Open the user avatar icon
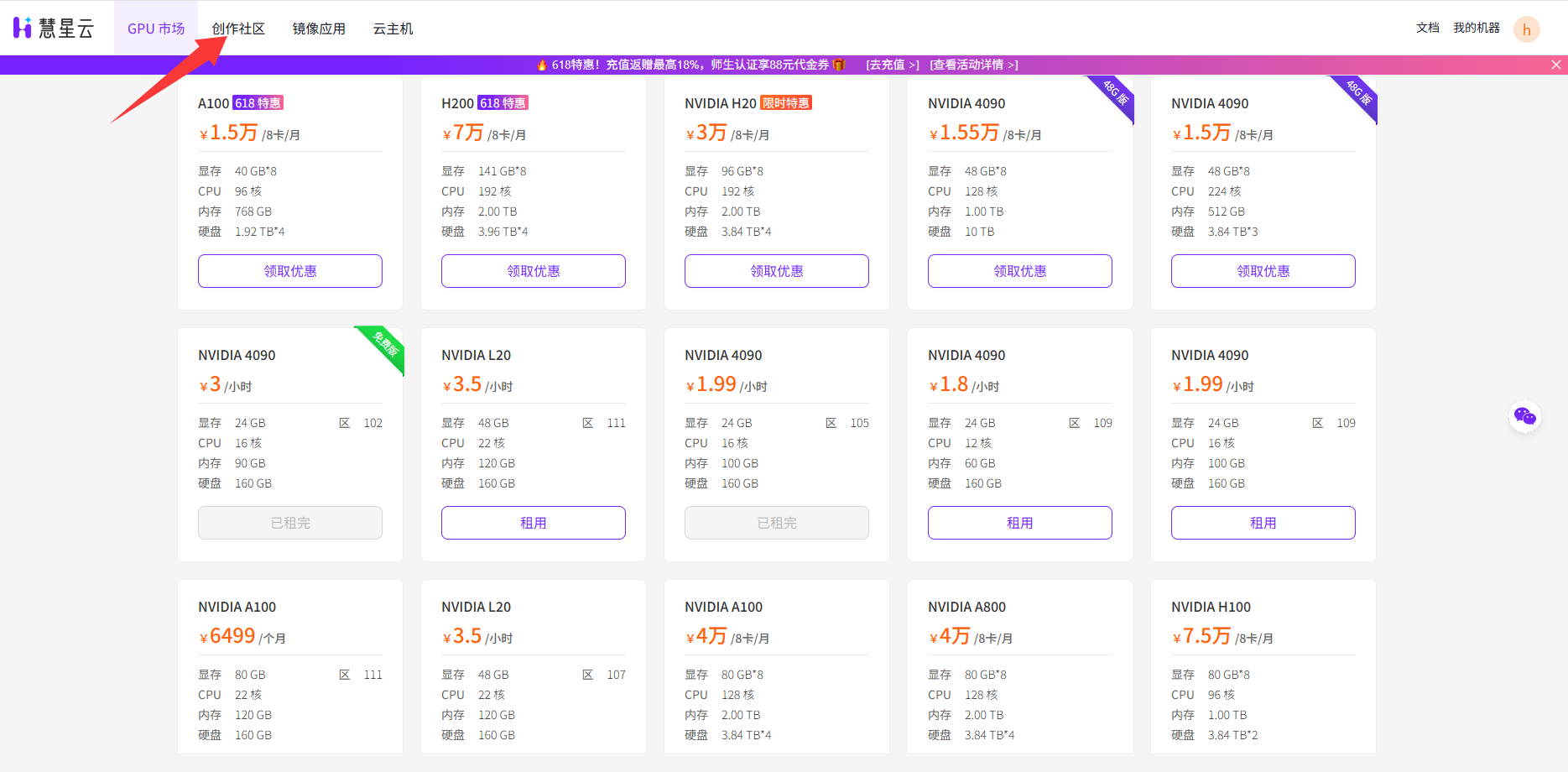 1526,29
